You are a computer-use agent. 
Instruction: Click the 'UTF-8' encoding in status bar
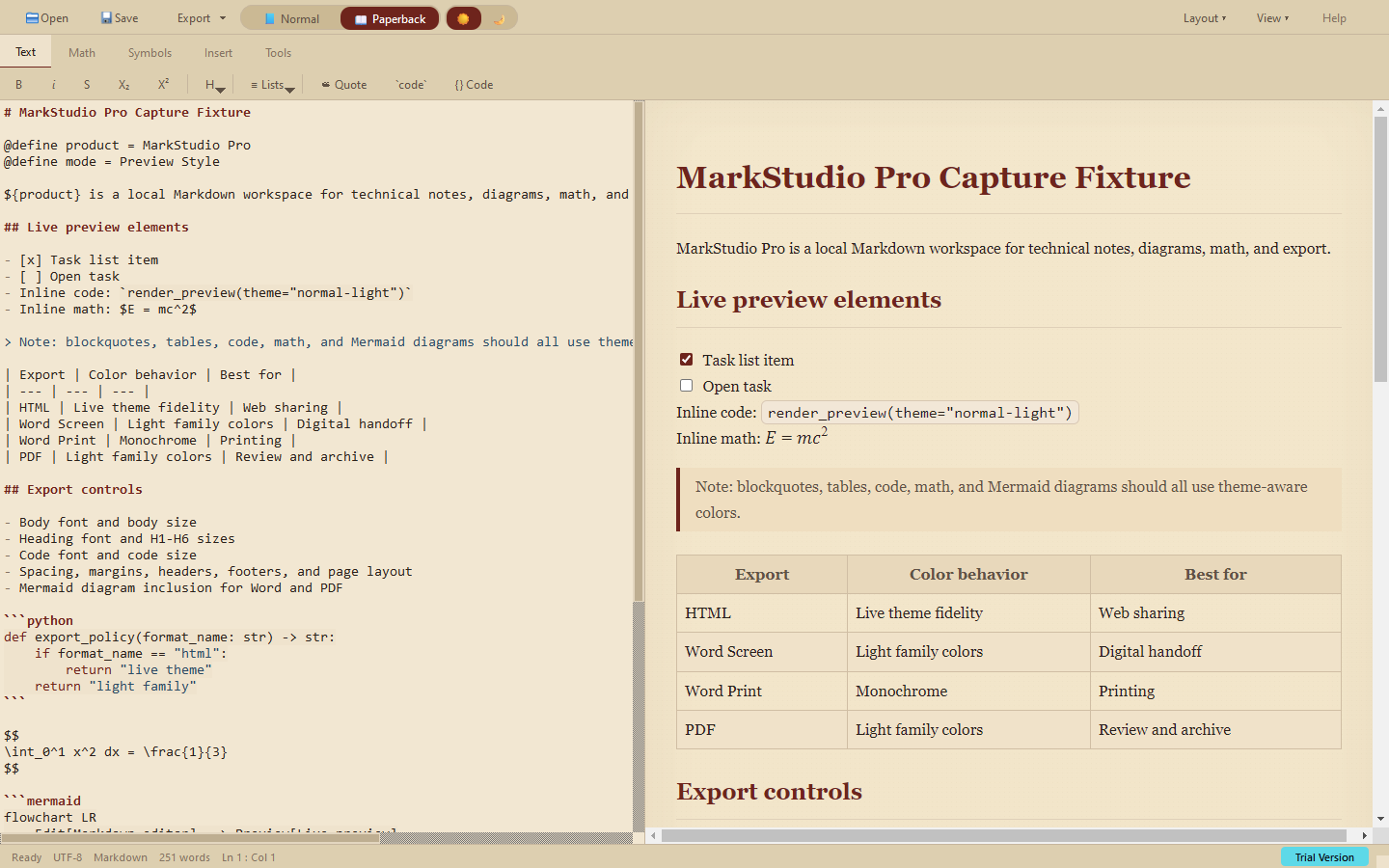pyautogui.click(x=68, y=857)
